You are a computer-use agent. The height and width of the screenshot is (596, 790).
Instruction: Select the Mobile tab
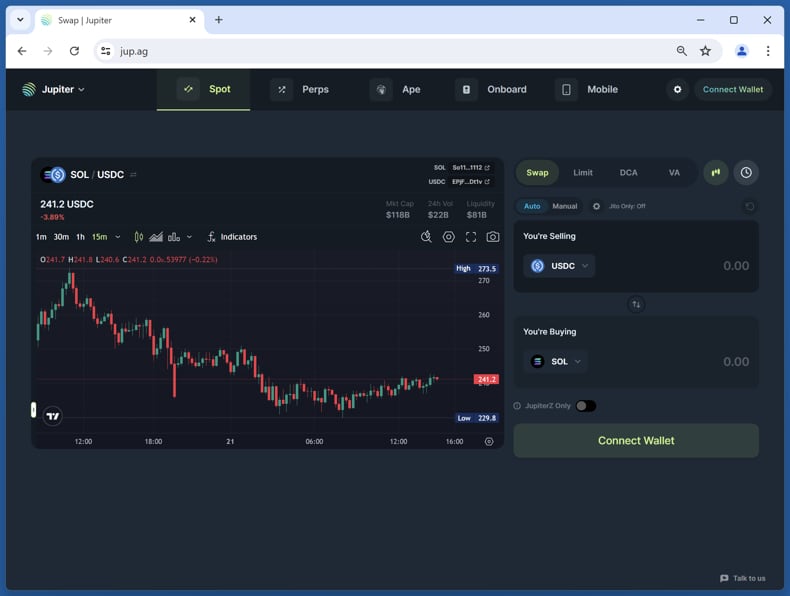point(587,89)
